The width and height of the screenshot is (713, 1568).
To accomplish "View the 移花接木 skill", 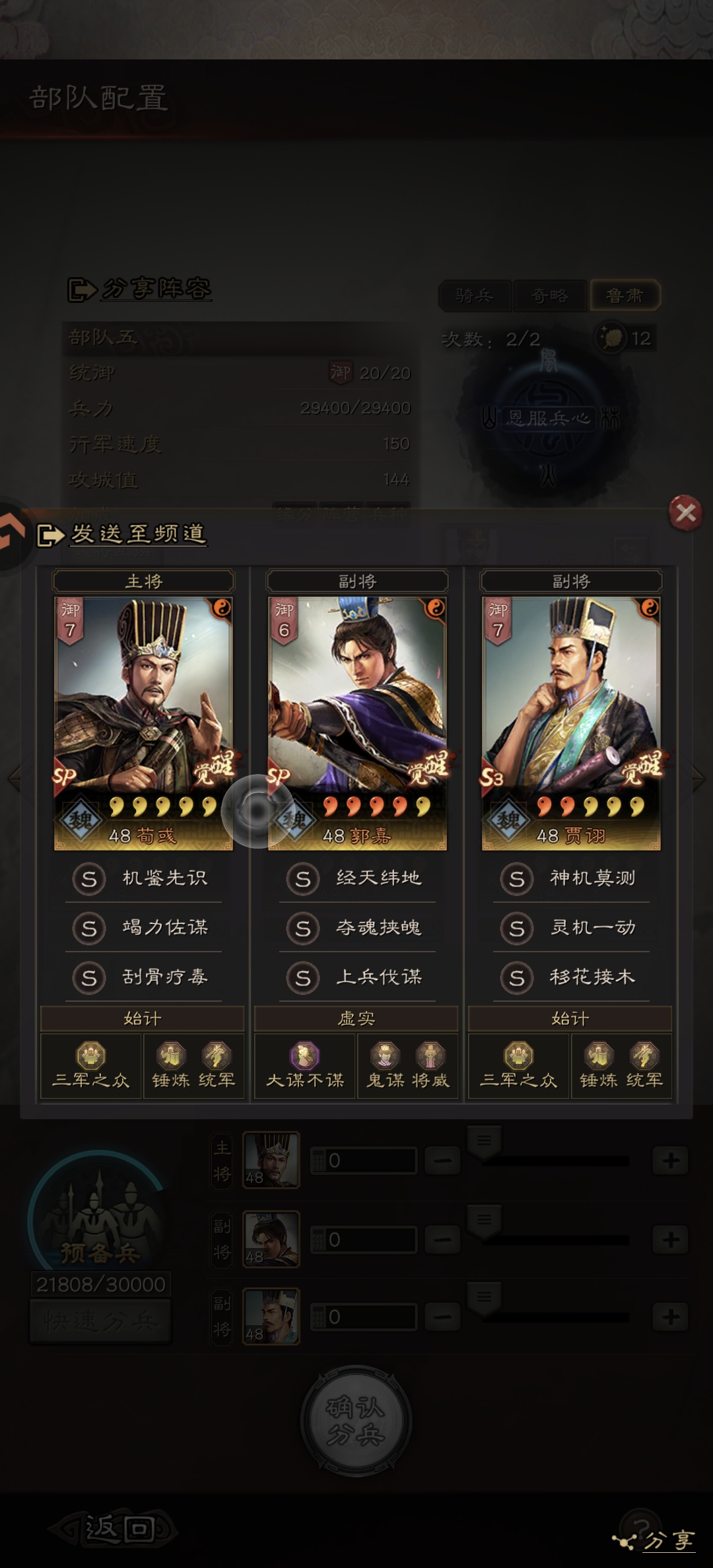I will pos(571,977).
